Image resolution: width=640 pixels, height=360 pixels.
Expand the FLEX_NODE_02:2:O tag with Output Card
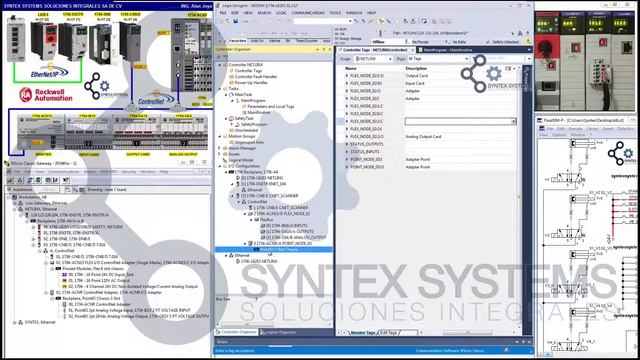347,76
